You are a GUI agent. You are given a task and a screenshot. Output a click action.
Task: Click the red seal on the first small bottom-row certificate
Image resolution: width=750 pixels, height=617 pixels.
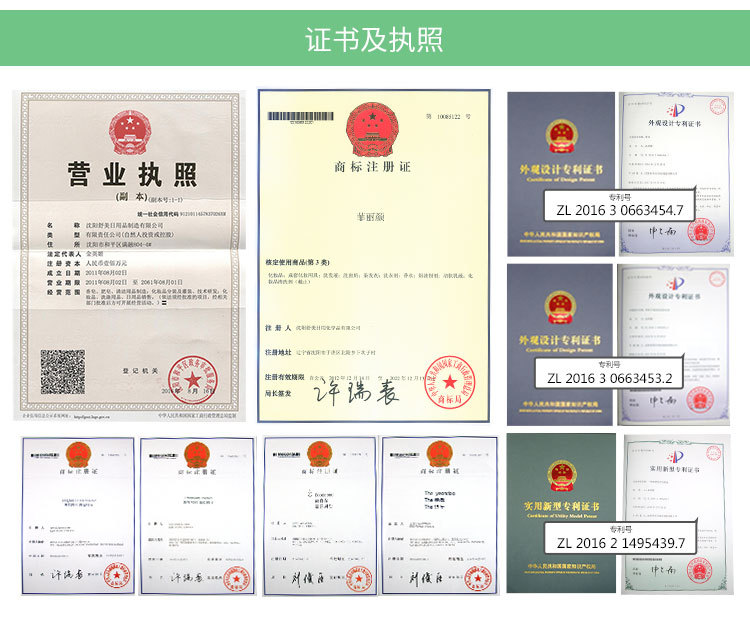pyautogui.click(x=117, y=577)
